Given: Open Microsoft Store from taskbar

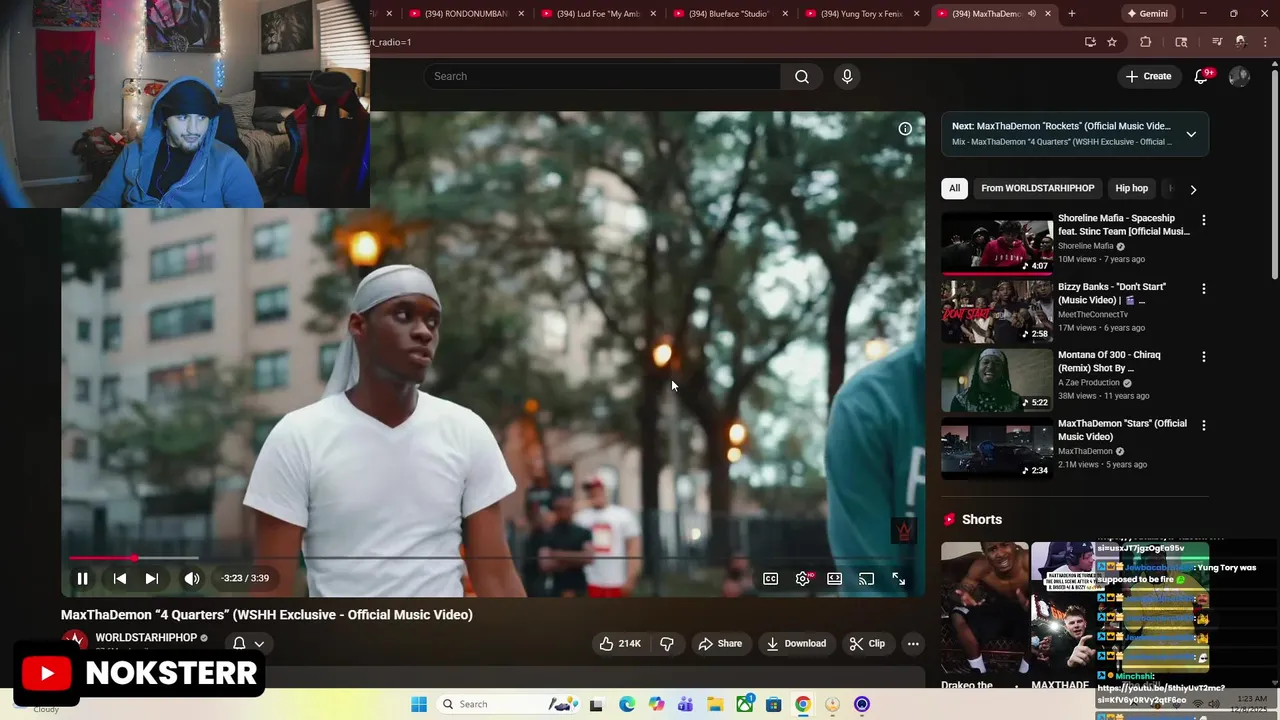Looking at the screenshot, I should pyautogui.click(x=774, y=704).
